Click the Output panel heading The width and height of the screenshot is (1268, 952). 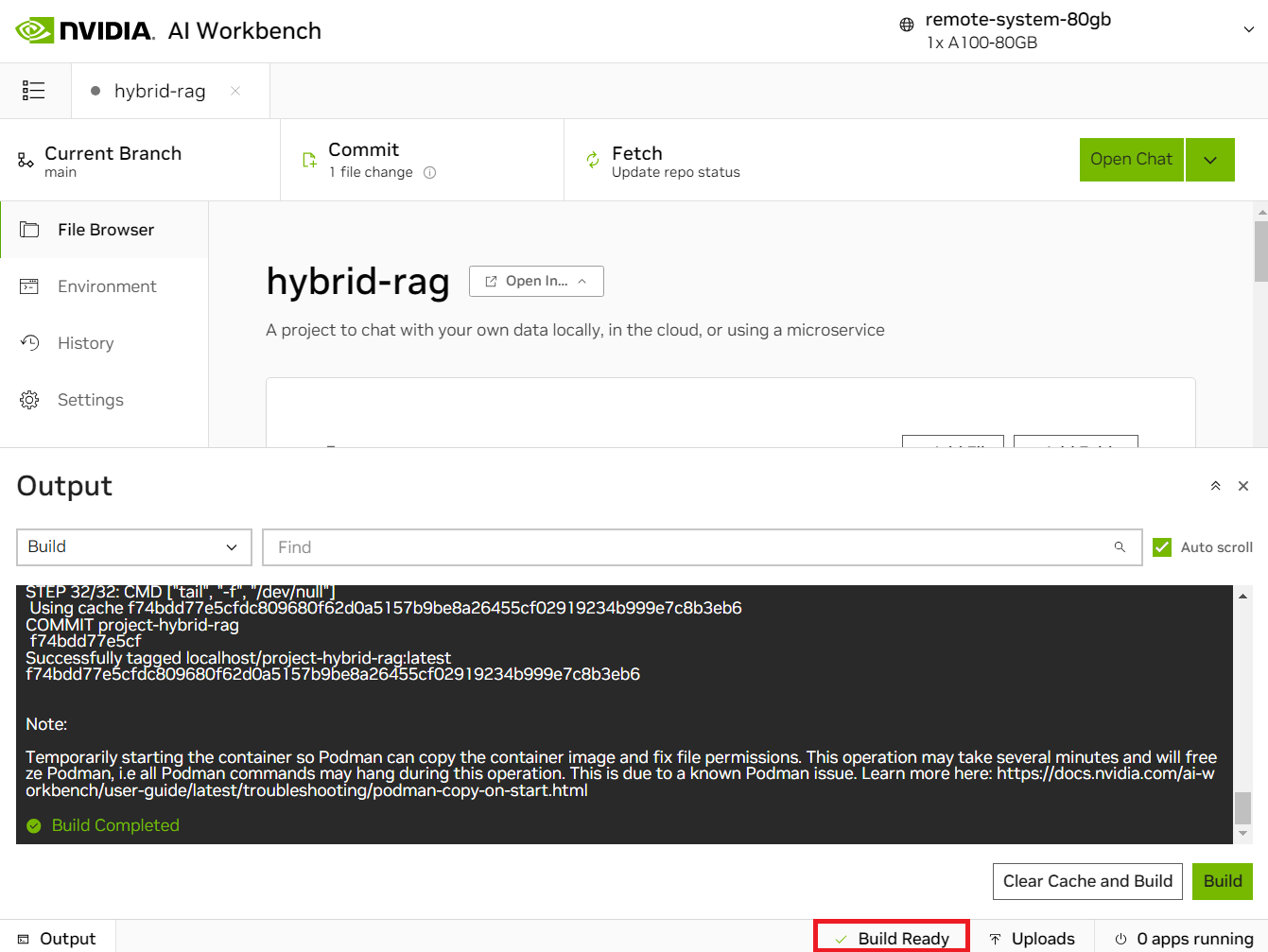[64, 486]
